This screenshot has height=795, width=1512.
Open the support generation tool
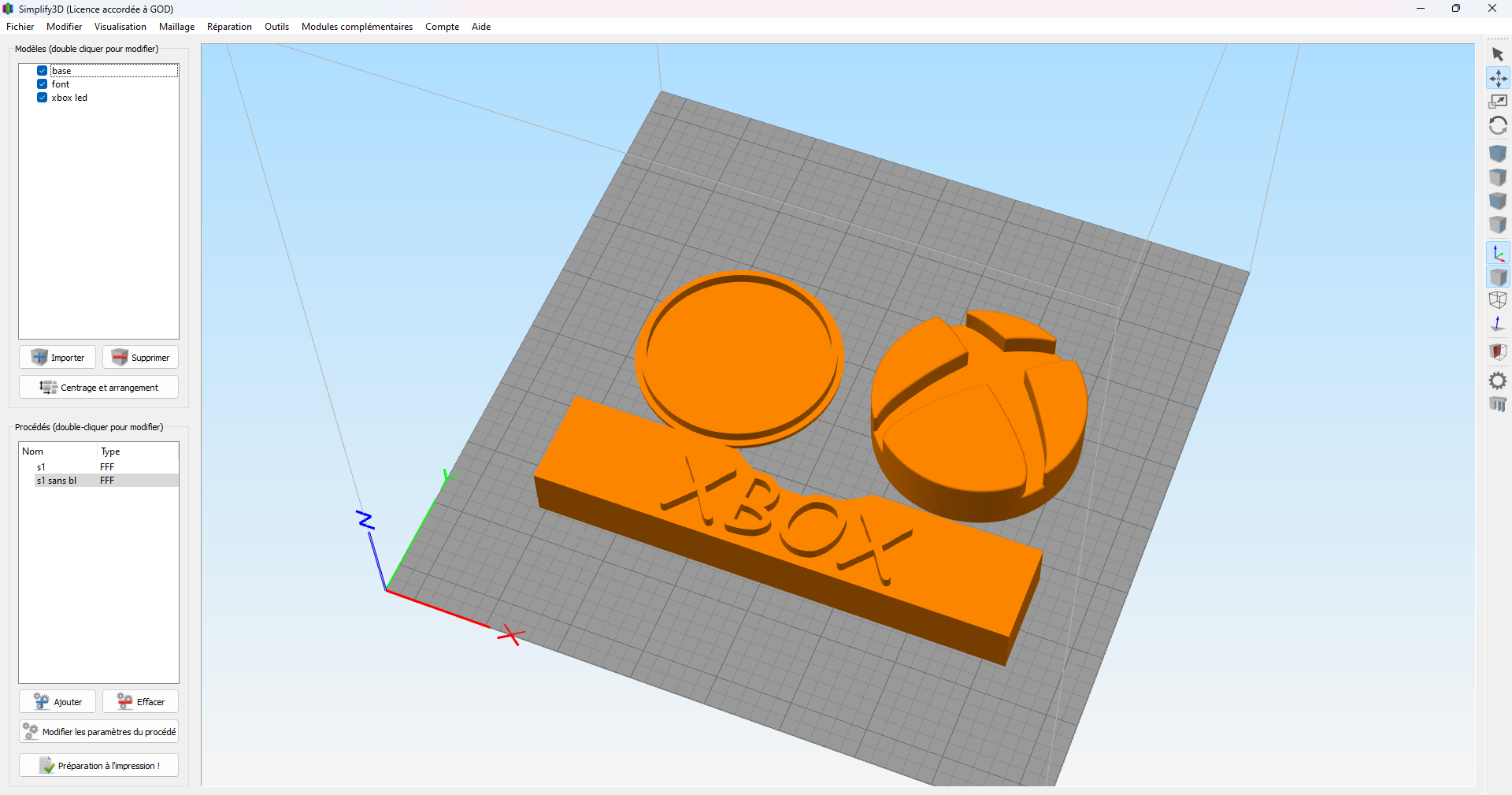tap(1499, 405)
